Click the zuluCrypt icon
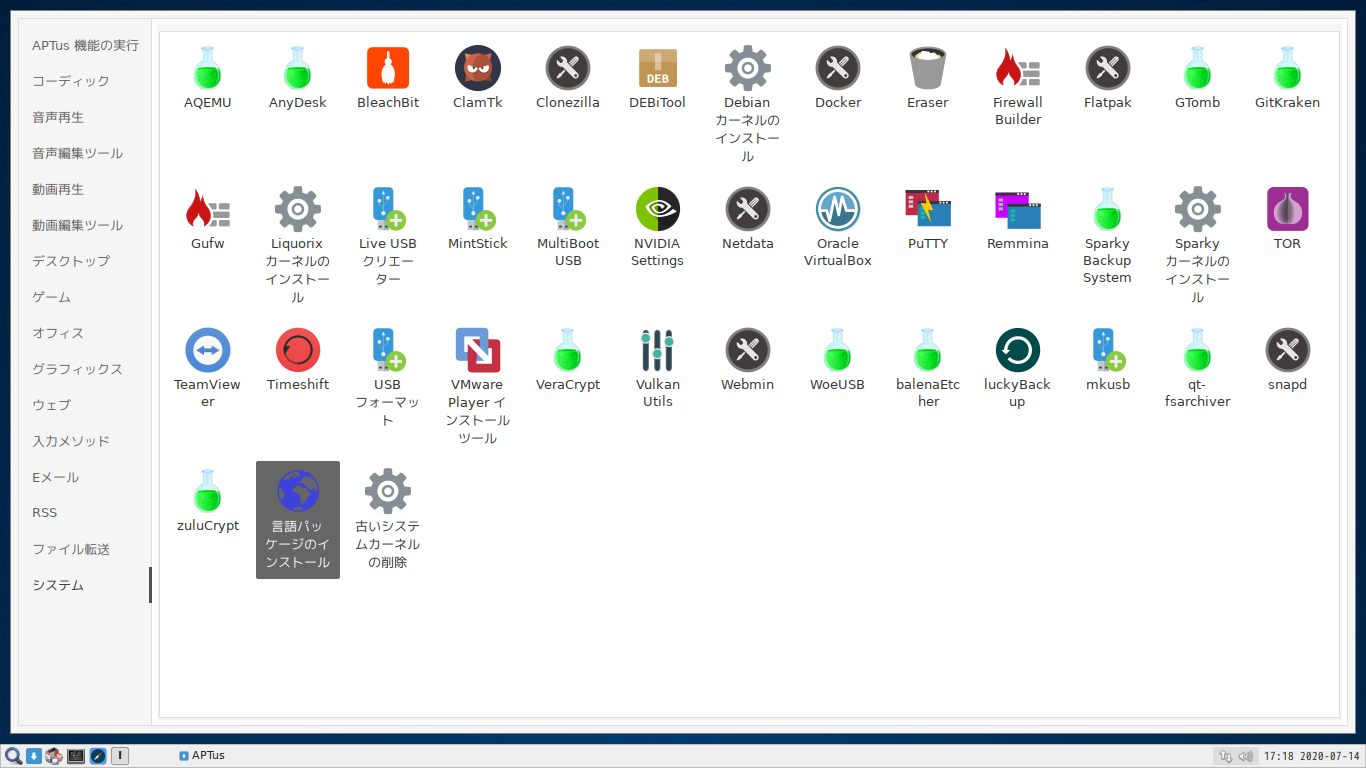Viewport: 1366px width, 768px height. pos(208,491)
